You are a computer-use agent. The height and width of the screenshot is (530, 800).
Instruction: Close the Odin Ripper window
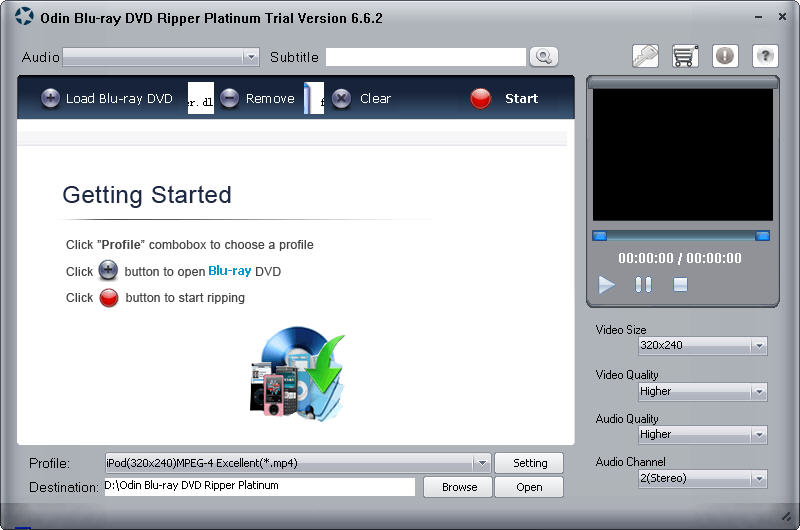[x=782, y=17]
